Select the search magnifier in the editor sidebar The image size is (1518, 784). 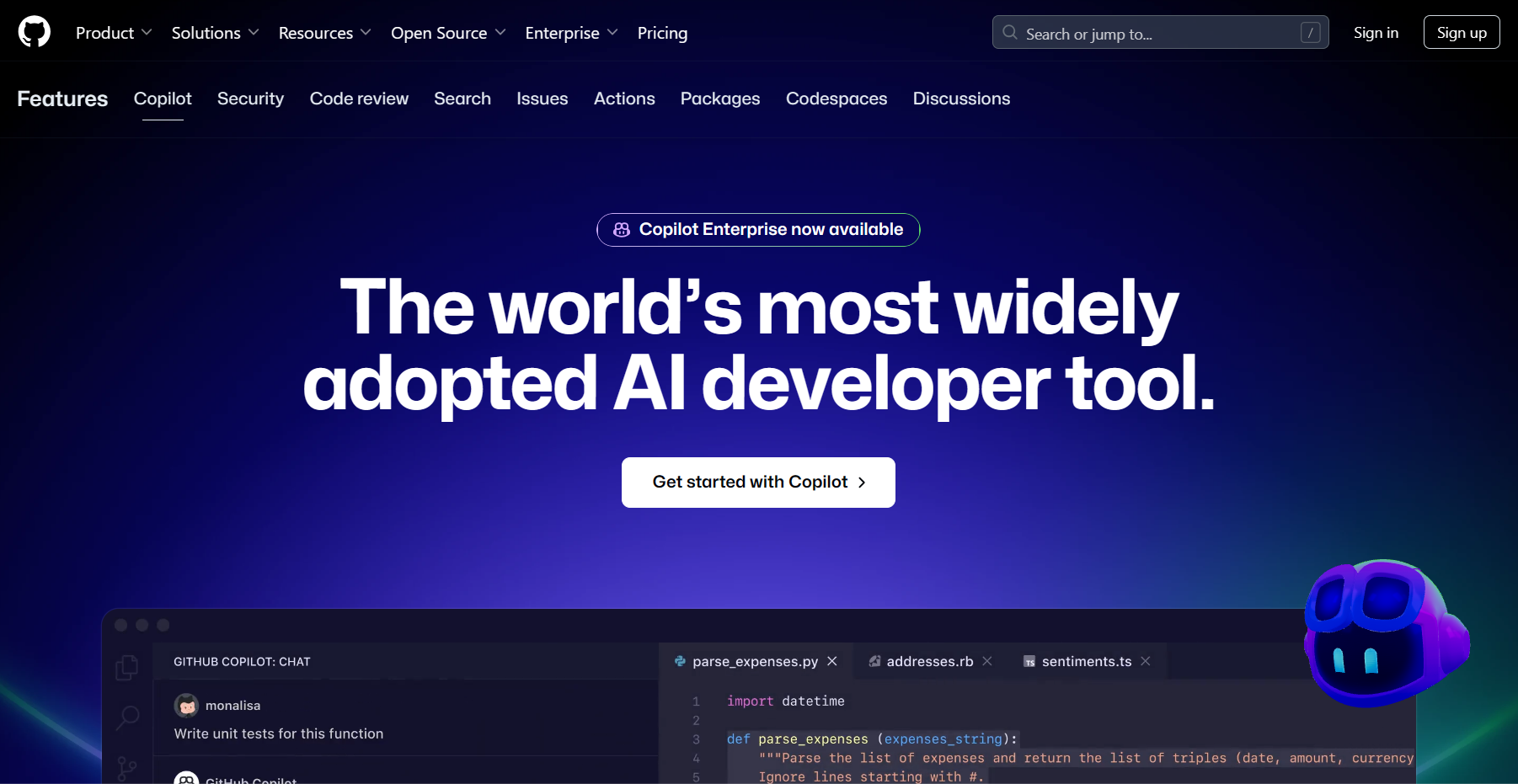coord(127,717)
